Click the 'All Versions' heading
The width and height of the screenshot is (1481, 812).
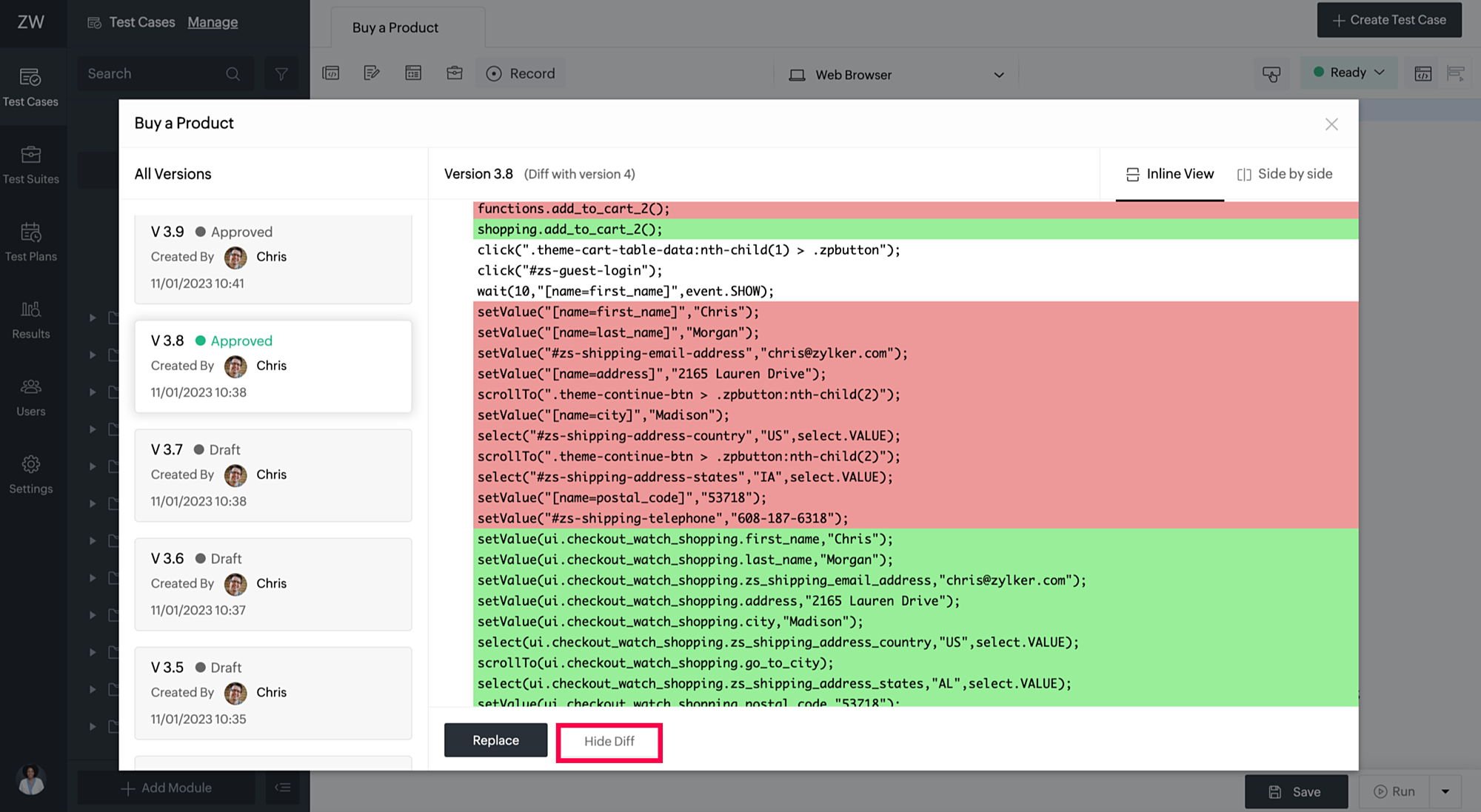click(x=173, y=174)
